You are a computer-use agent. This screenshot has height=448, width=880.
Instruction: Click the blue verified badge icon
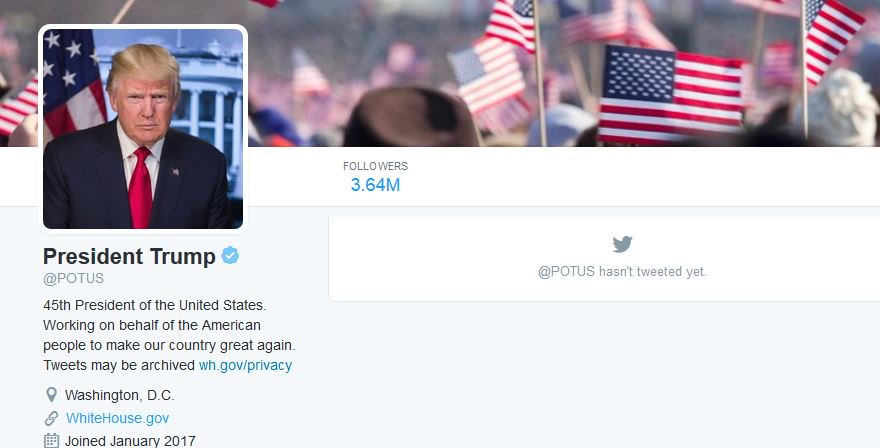point(230,255)
